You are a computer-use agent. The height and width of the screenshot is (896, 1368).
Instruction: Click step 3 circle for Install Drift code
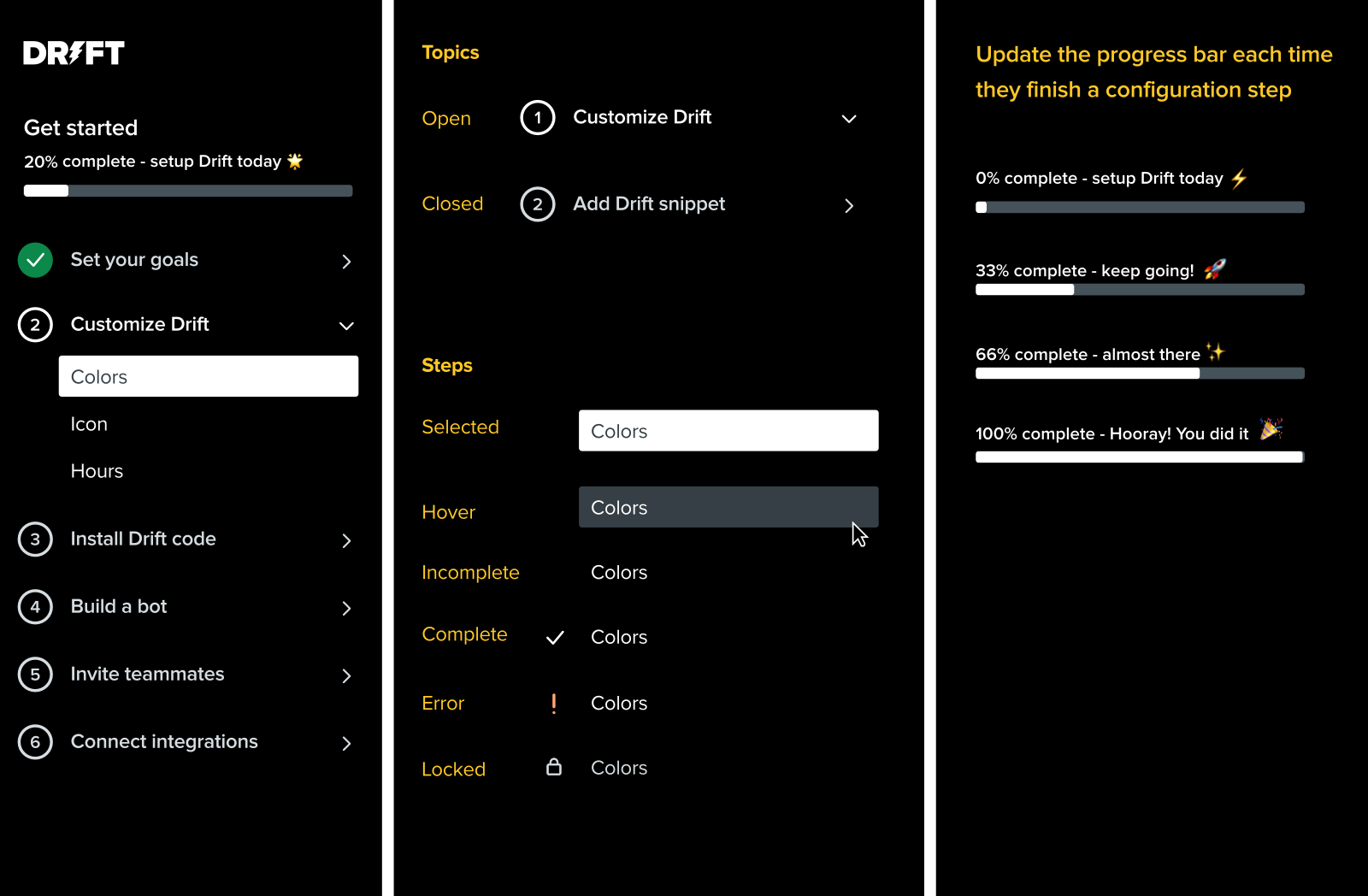35,539
